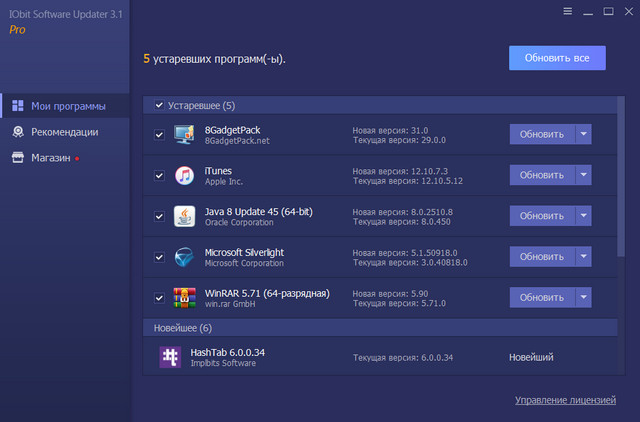Expand dropdown arrow next to 8GadgetPack Обновить
640x422 pixels.
click(583, 134)
